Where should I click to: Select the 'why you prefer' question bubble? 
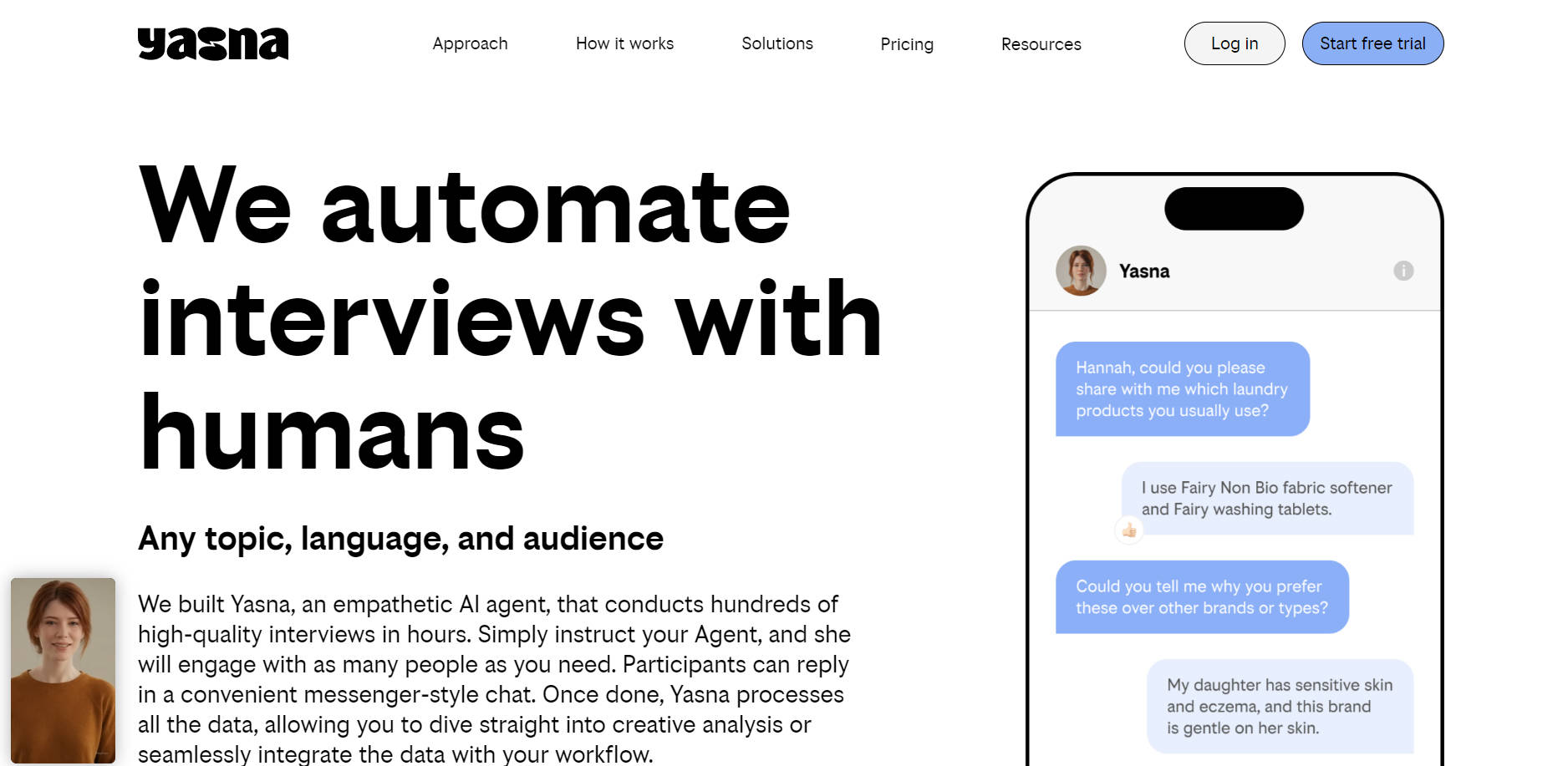(x=1201, y=597)
